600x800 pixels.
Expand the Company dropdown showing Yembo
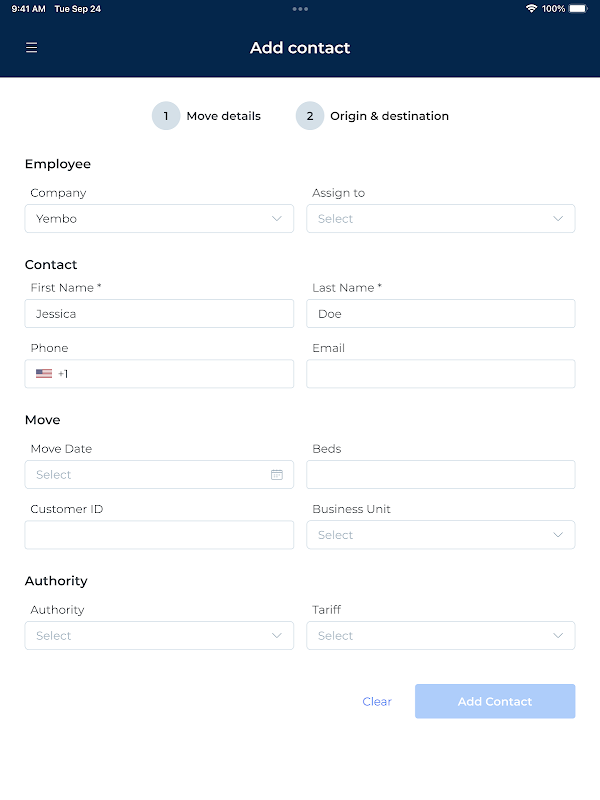coord(159,219)
